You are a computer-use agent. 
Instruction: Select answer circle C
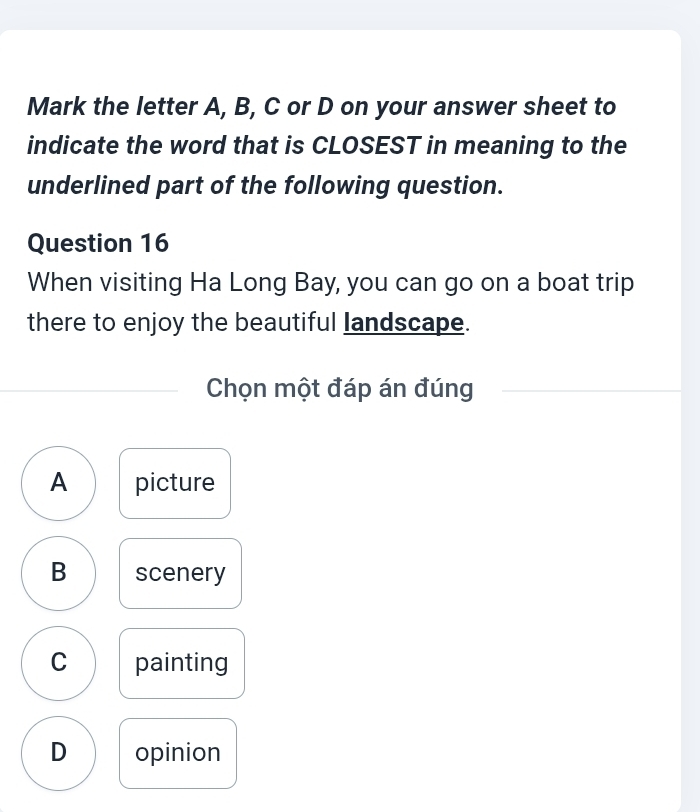pyautogui.click(x=59, y=663)
